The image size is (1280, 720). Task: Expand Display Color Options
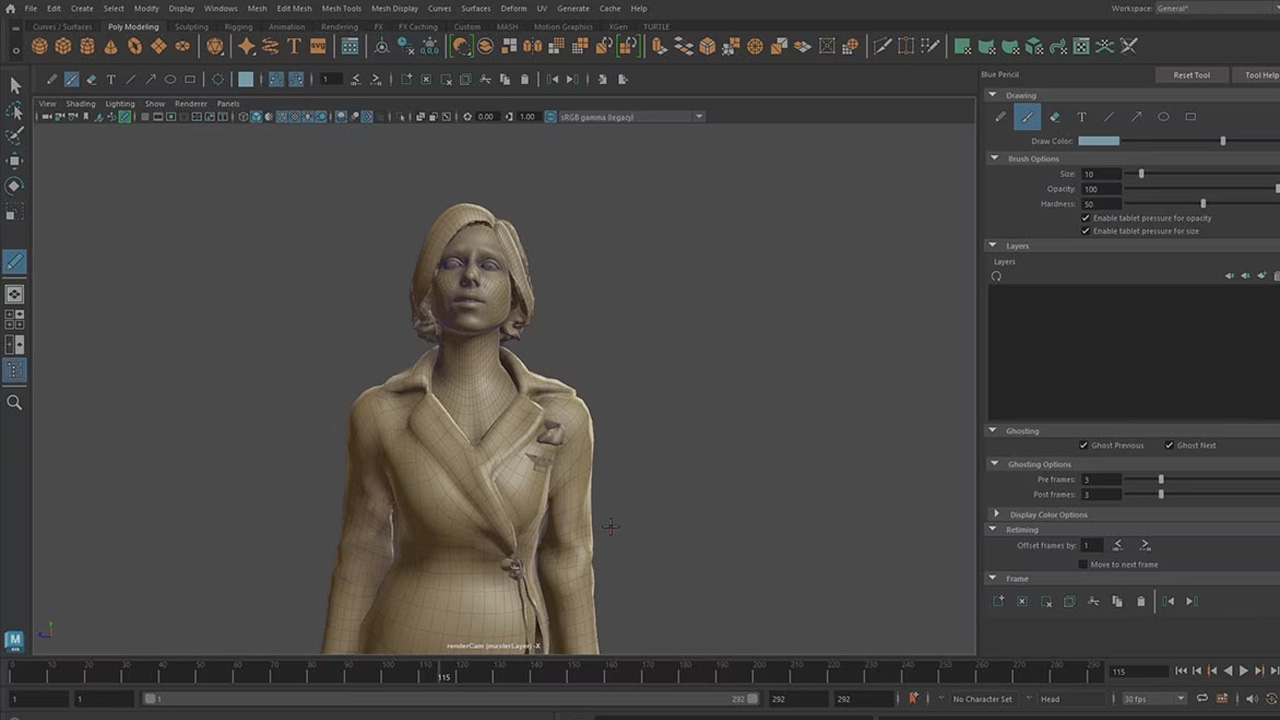click(996, 514)
